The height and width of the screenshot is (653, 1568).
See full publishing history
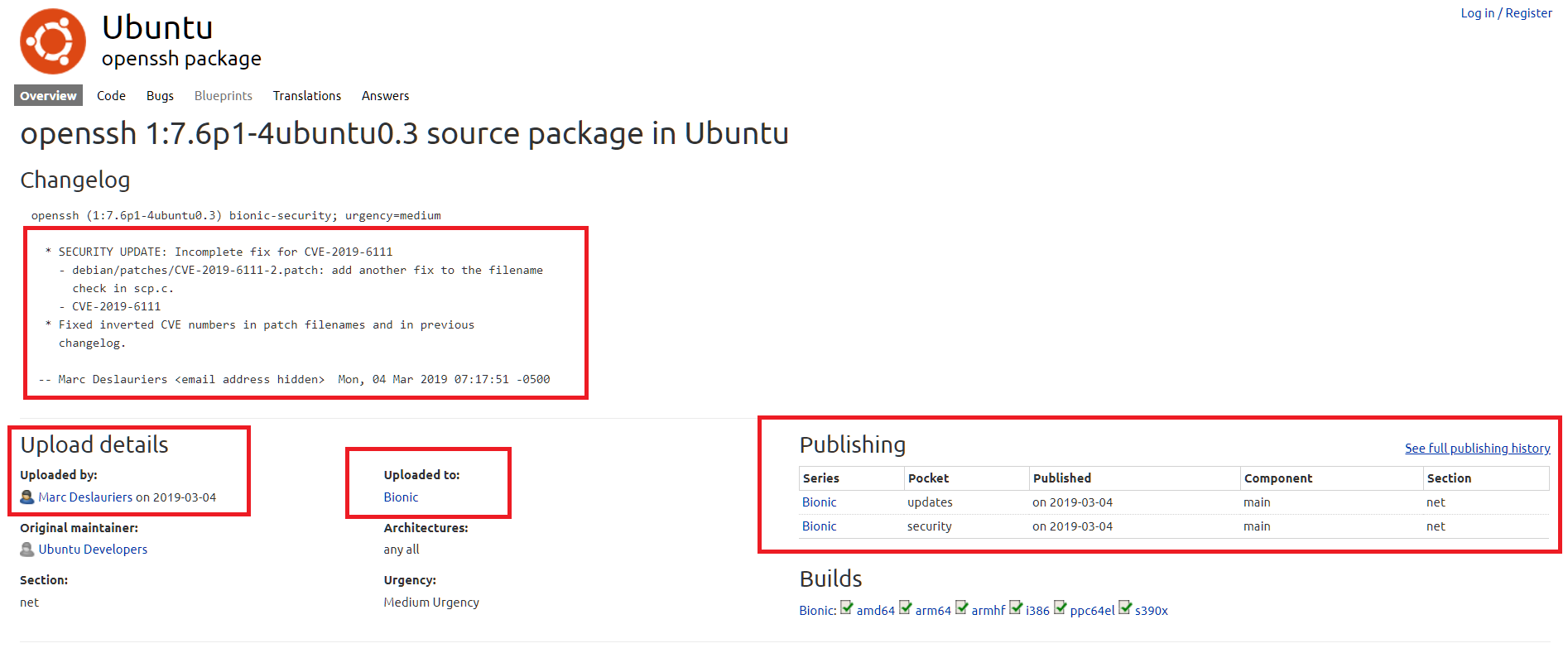pos(1477,449)
